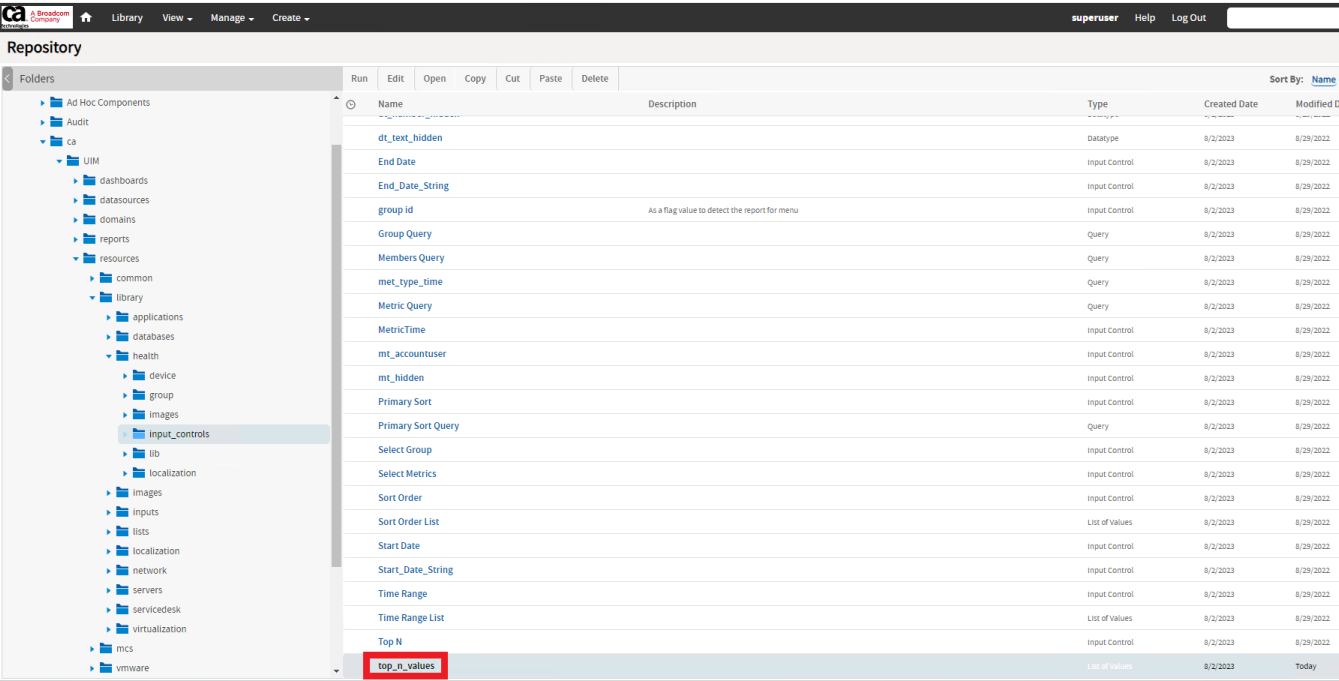Open the Manage menu
Screen dimensions: 1339x681
click(232, 18)
